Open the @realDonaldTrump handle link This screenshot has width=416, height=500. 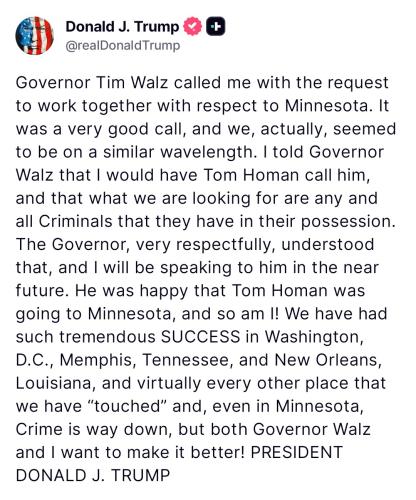click(x=123, y=45)
